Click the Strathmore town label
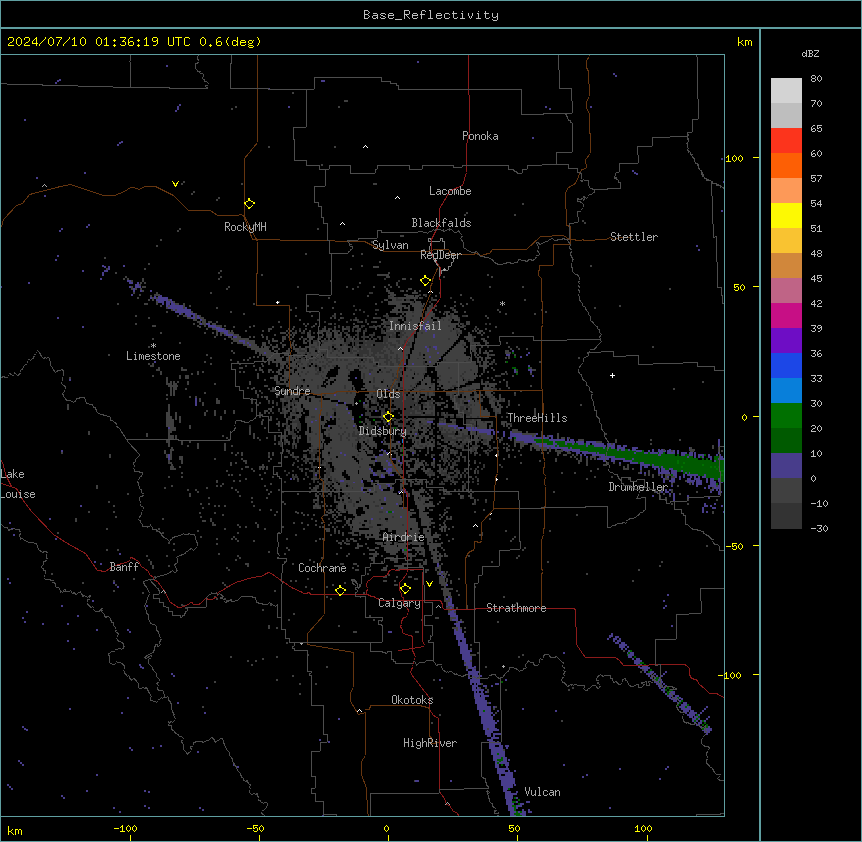This screenshot has width=862, height=842. (x=516, y=608)
